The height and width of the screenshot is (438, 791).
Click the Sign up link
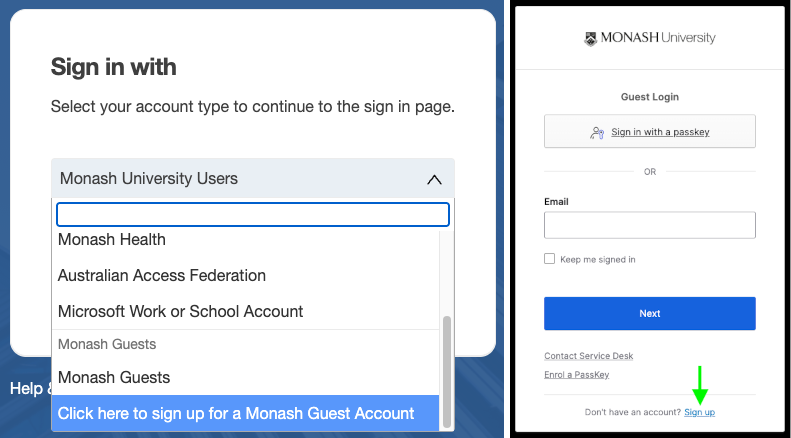[x=700, y=412]
